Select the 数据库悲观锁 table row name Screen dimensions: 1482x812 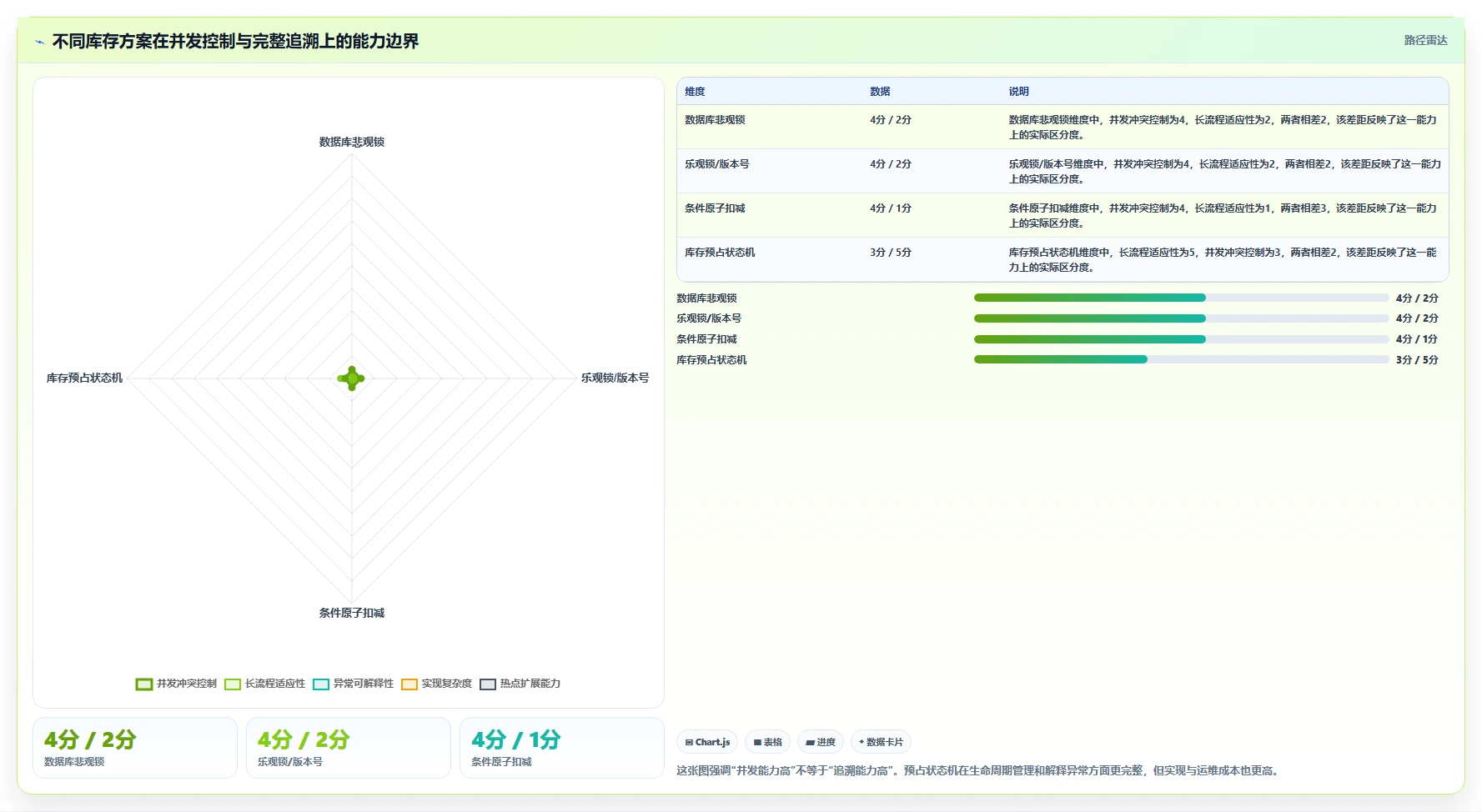click(715, 120)
